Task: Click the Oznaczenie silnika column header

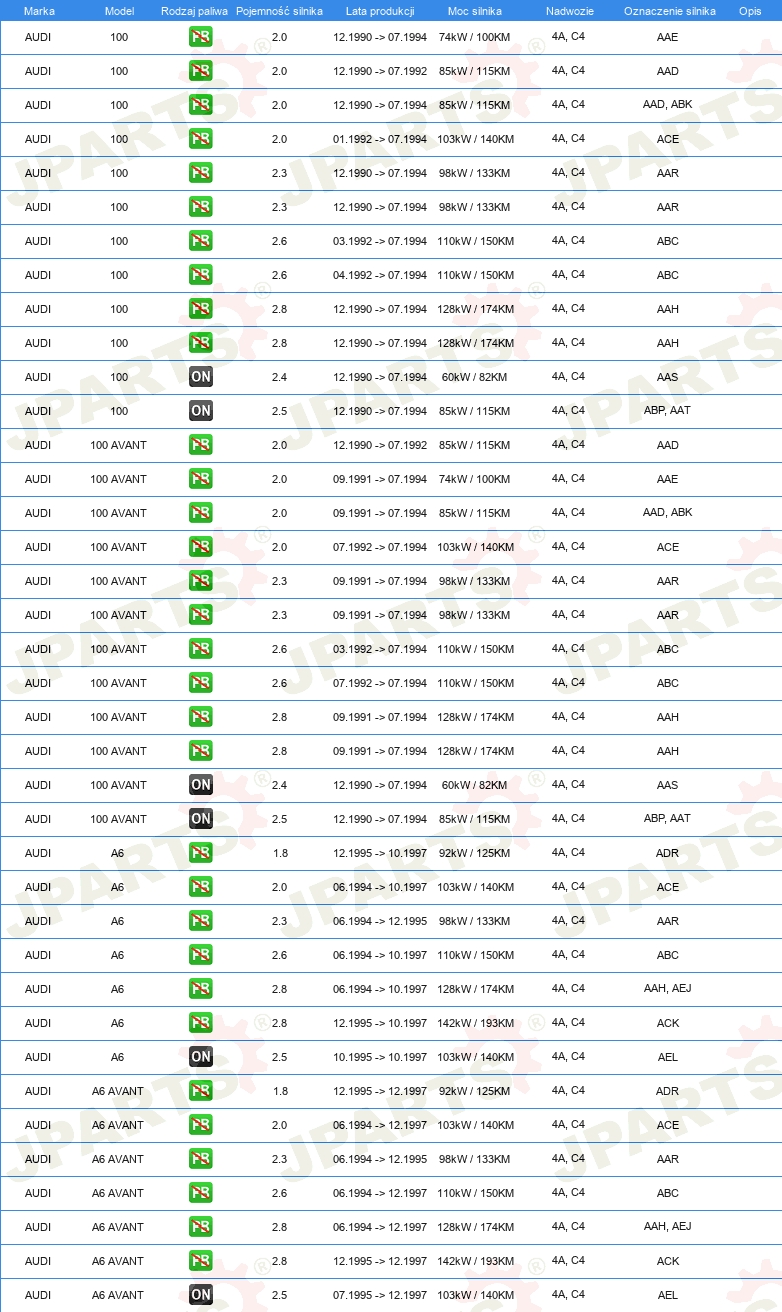Action: pyautogui.click(x=669, y=11)
